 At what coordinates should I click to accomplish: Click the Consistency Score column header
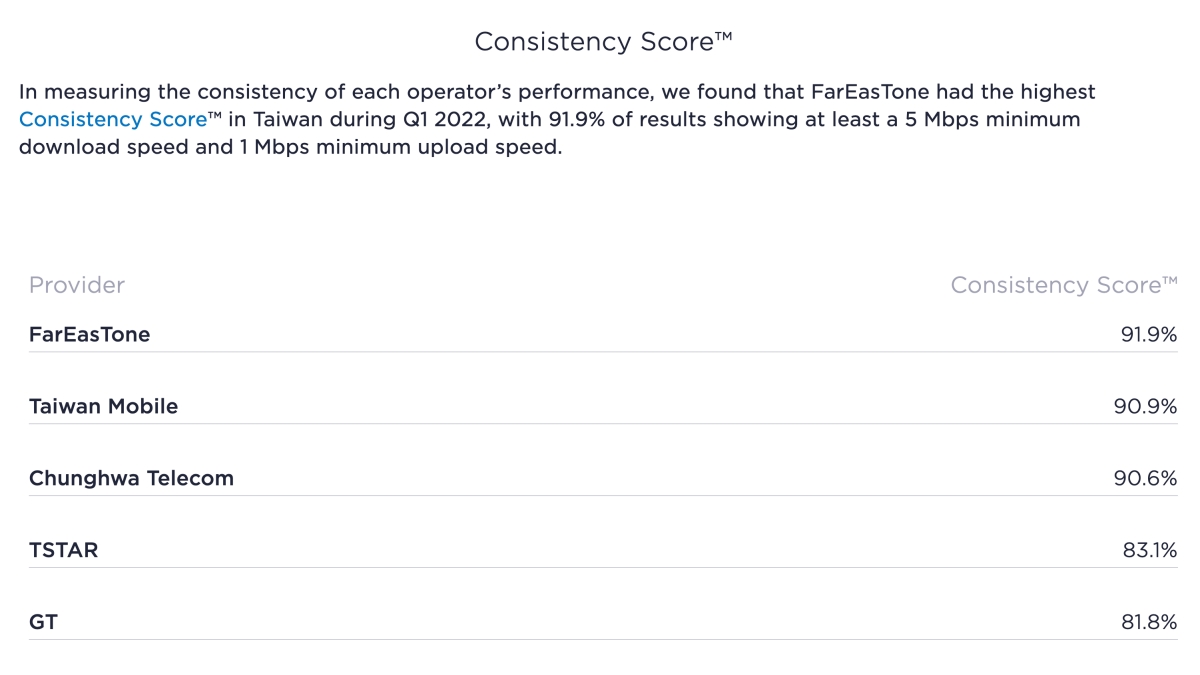1063,285
